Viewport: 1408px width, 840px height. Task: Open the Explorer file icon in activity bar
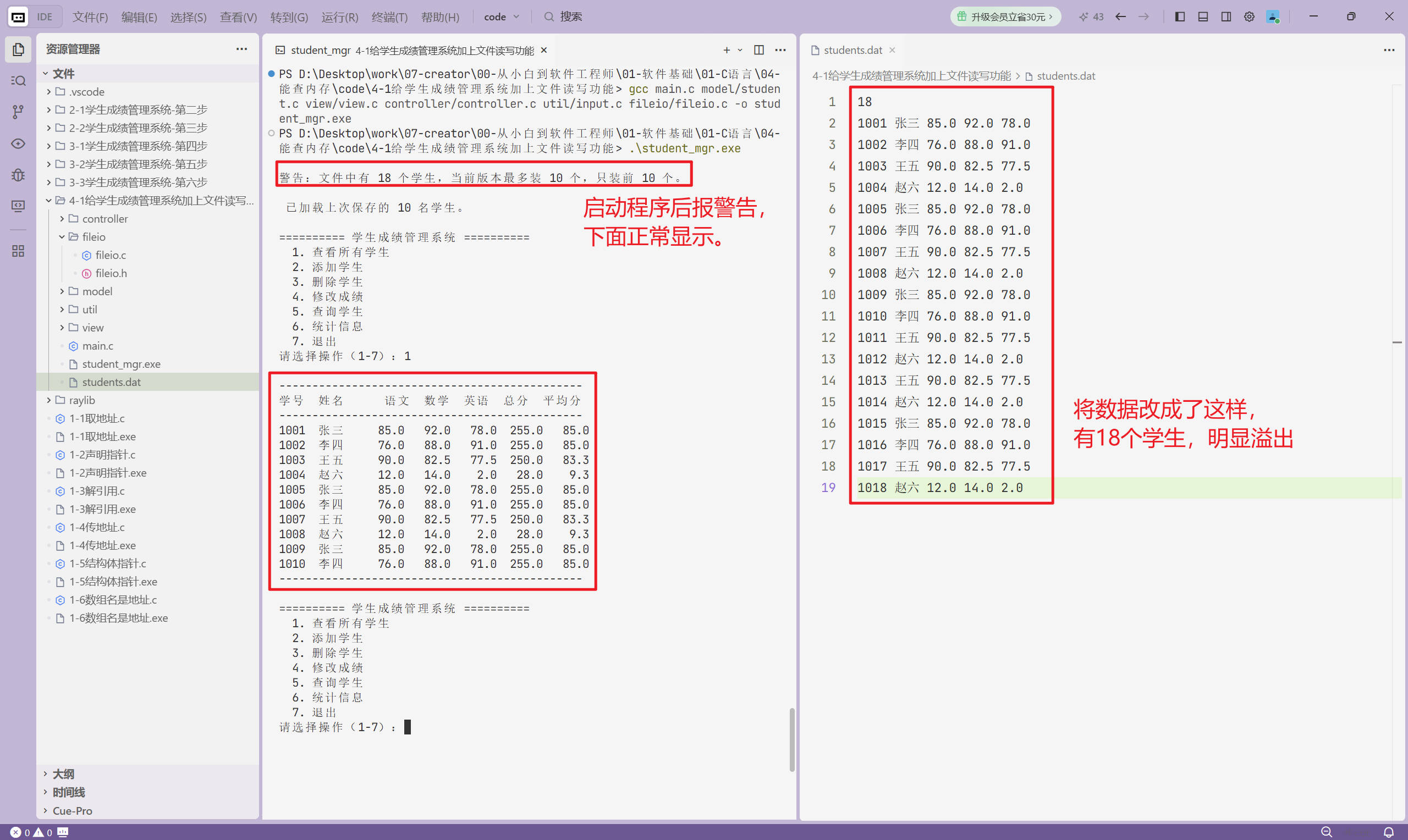point(18,49)
